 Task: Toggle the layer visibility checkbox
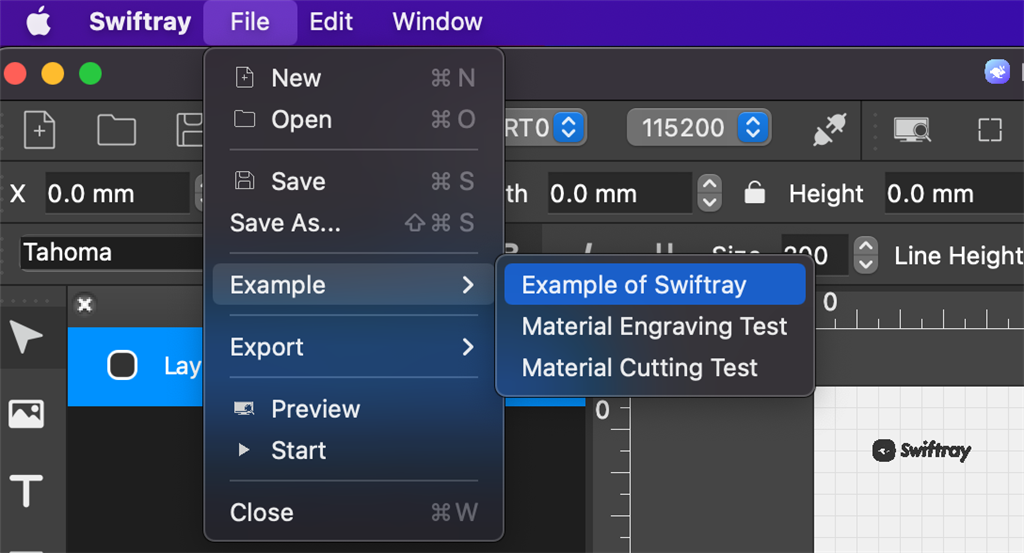pyautogui.click(x=122, y=366)
